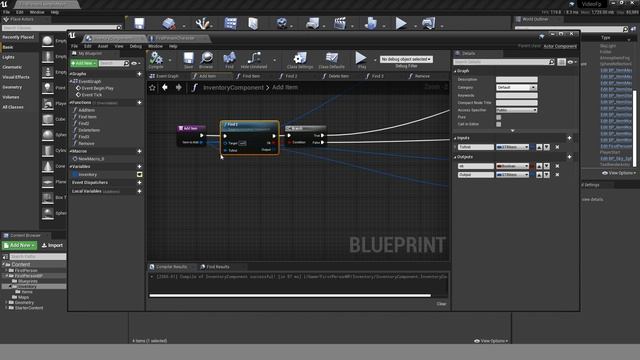Viewport: 640px width, 360px height.
Task: Click the Source Control icon in the main toolbar
Action: click(169, 23)
